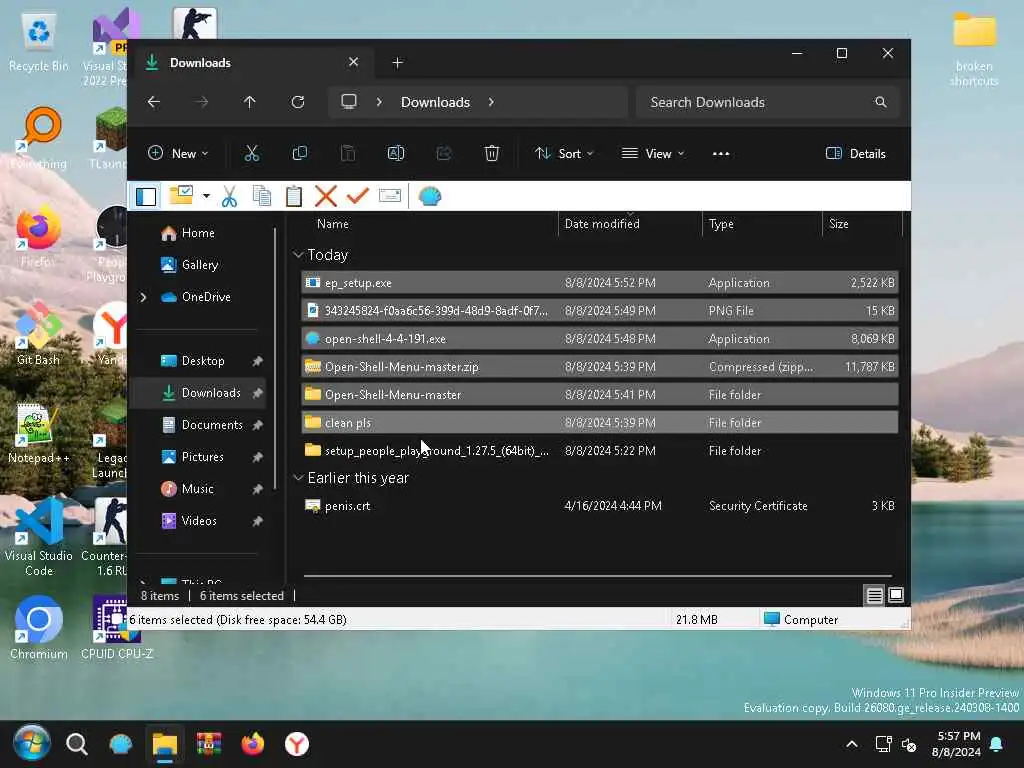Click orange checkmark properties icon

tap(357, 195)
